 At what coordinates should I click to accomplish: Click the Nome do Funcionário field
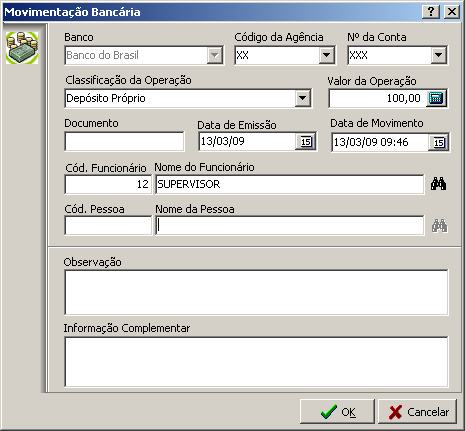(290, 184)
